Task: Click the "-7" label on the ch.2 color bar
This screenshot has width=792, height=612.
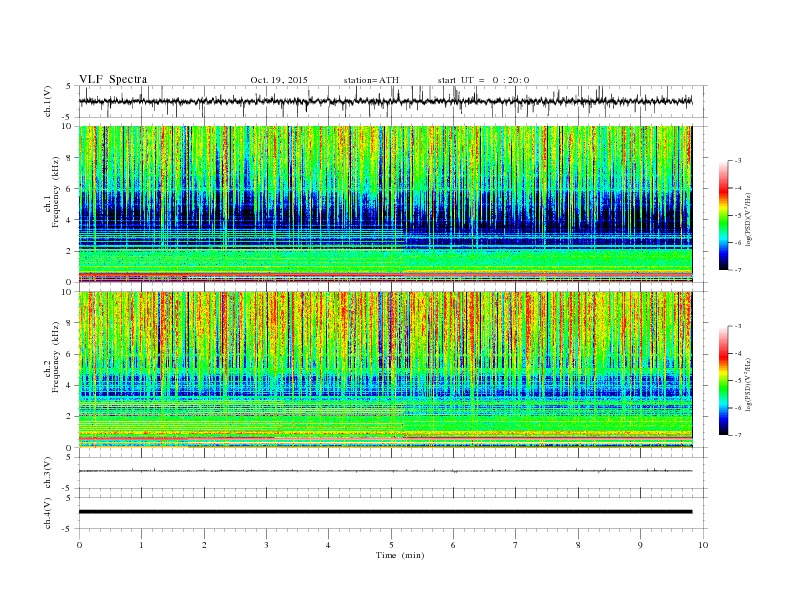Action: pyautogui.click(x=738, y=435)
